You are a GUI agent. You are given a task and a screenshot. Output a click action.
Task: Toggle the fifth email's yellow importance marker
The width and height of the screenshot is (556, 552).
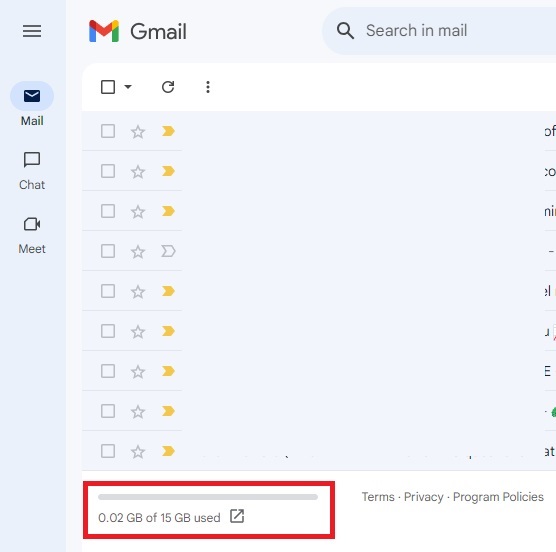point(168,291)
